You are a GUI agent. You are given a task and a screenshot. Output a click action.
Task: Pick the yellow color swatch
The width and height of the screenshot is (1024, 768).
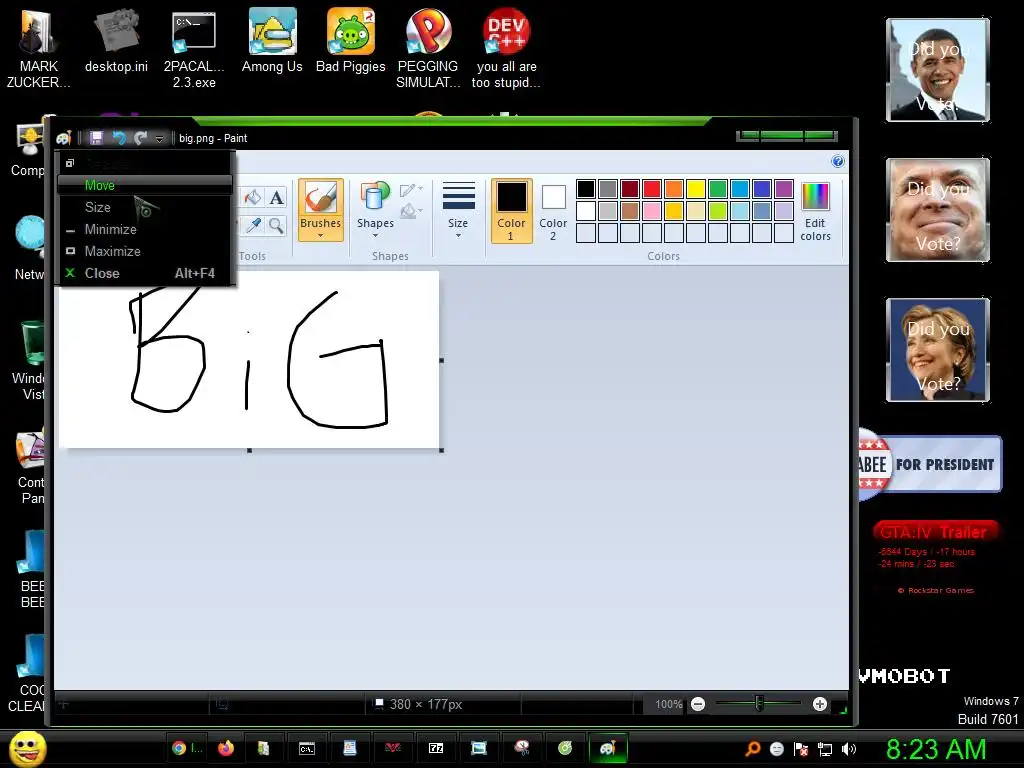696,189
